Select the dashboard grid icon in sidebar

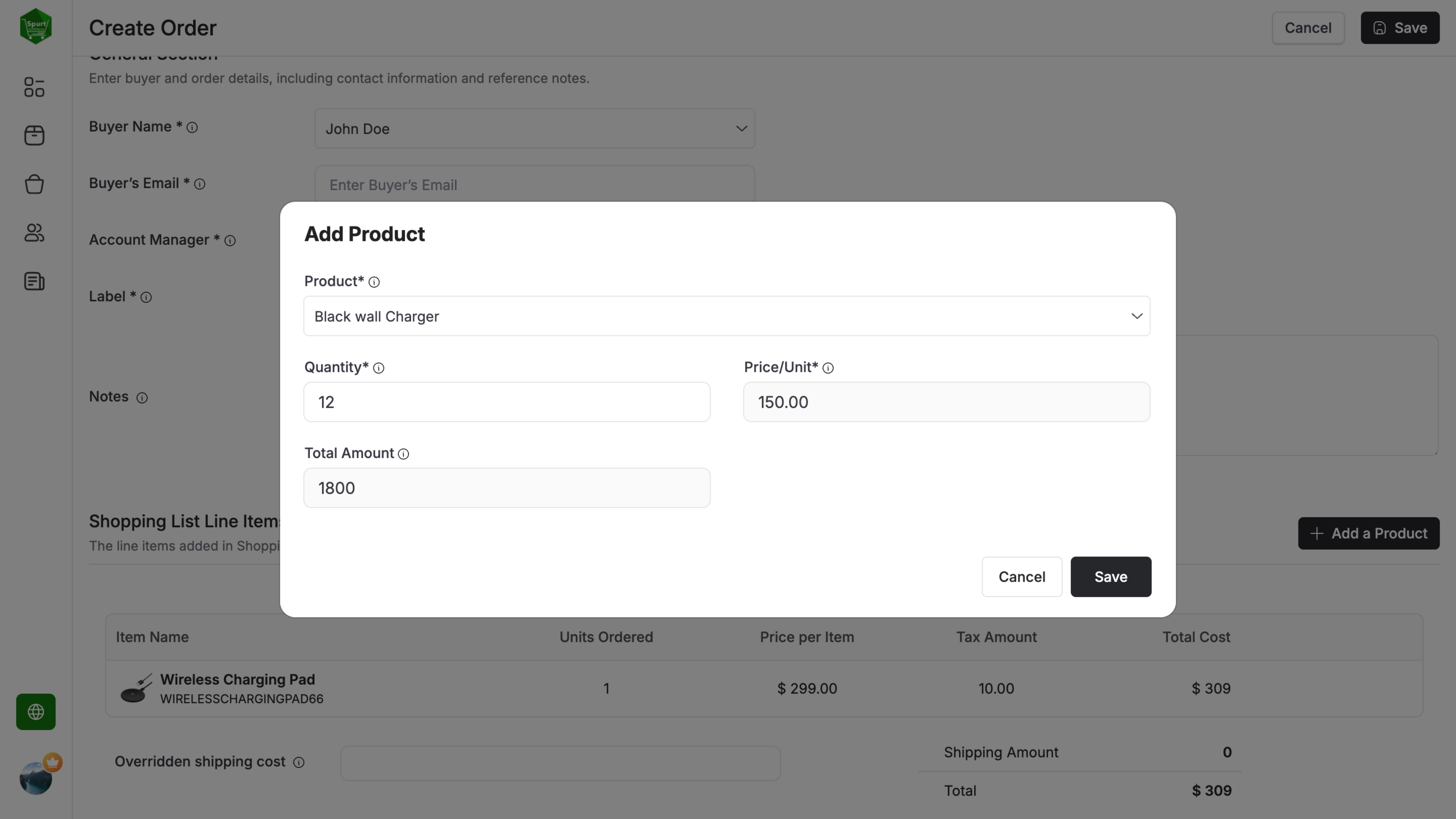[x=34, y=87]
